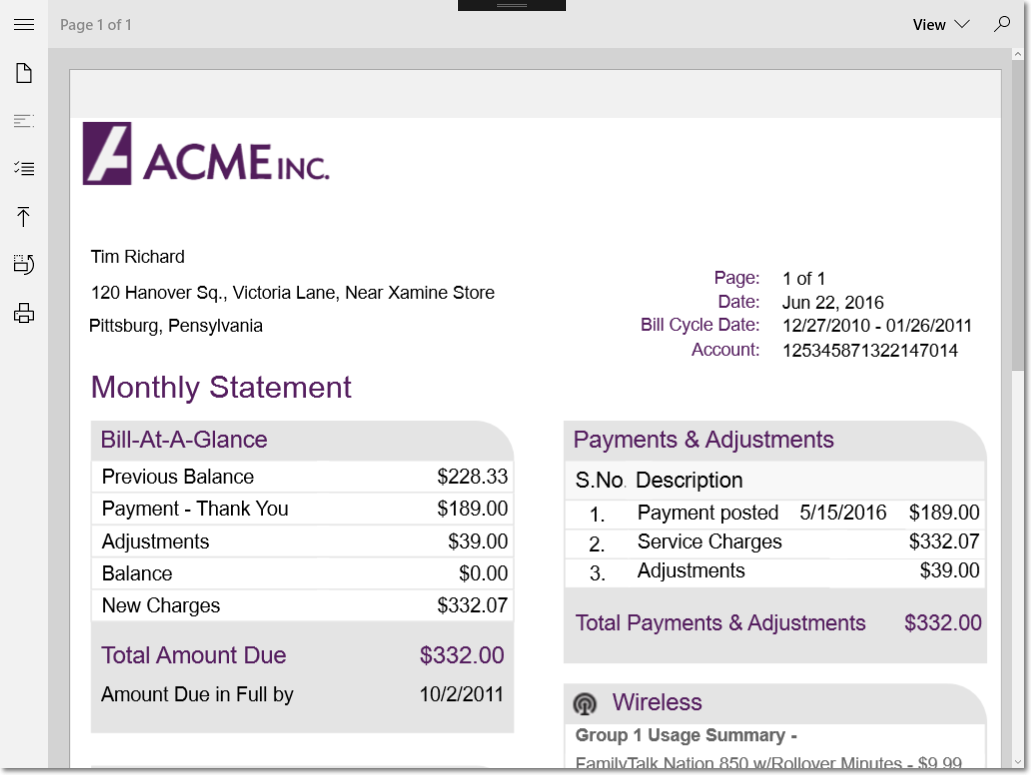The width and height of the screenshot is (1031, 775).
Task: Click the Payments & Adjustments section header
Action: click(x=703, y=440)
